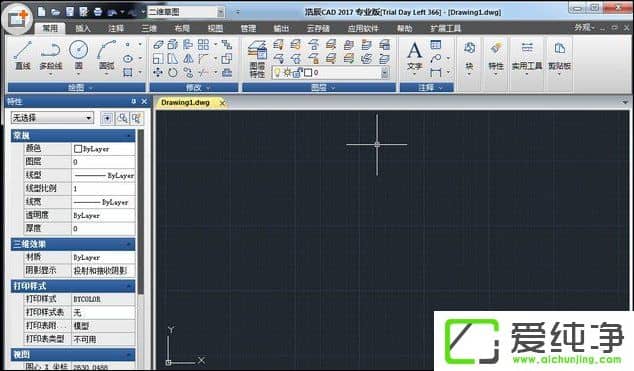Select the Line (直线) drawing tool
The image size is (634, 371).
click(x=23, y=55)
